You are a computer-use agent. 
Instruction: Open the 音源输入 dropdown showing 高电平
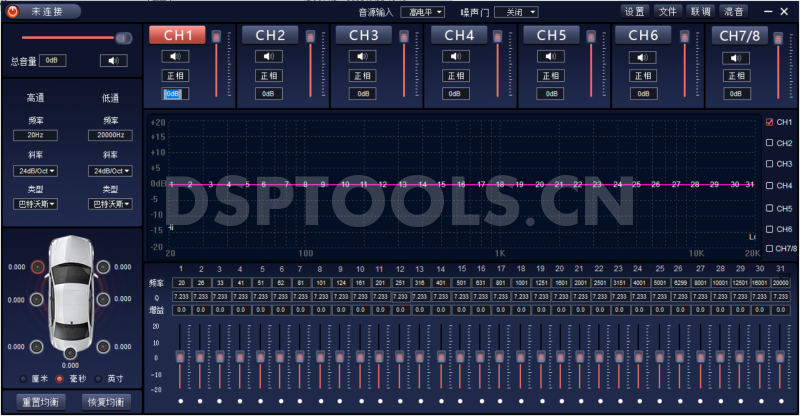click(x=422, y=12)
